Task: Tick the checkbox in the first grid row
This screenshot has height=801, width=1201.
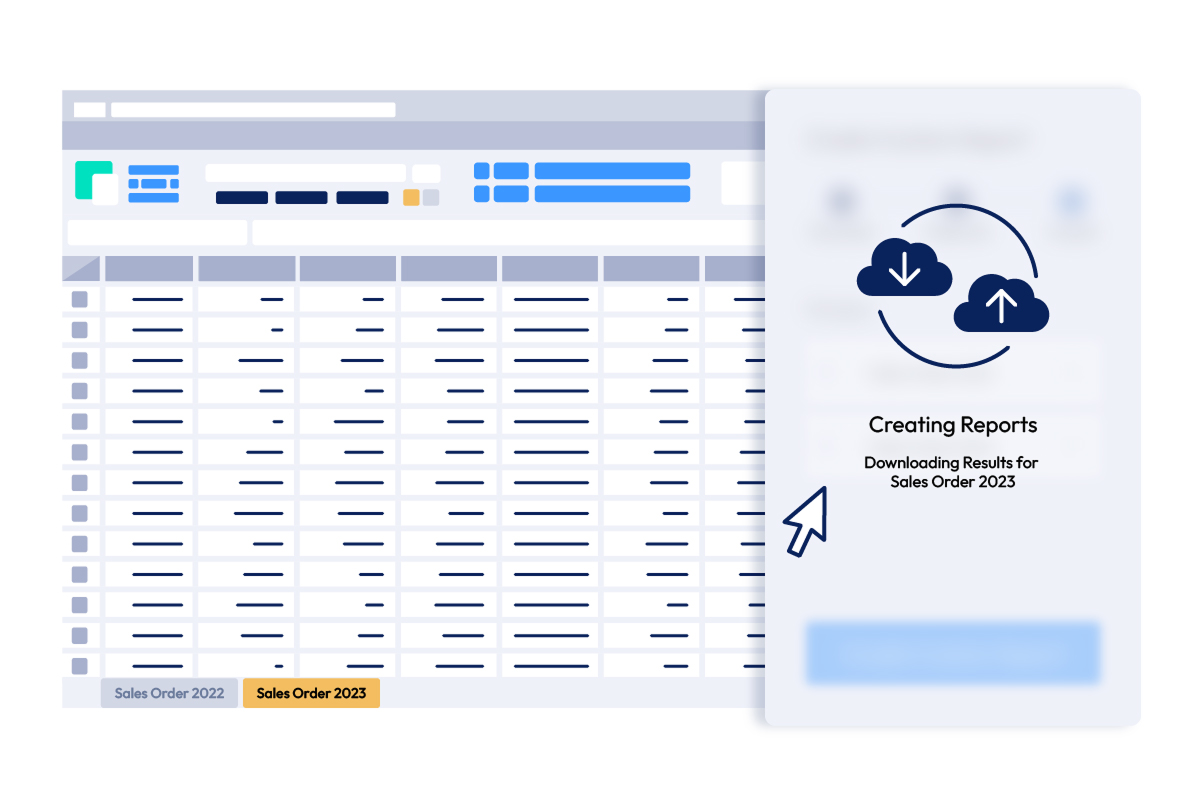Action: point(80,299)
